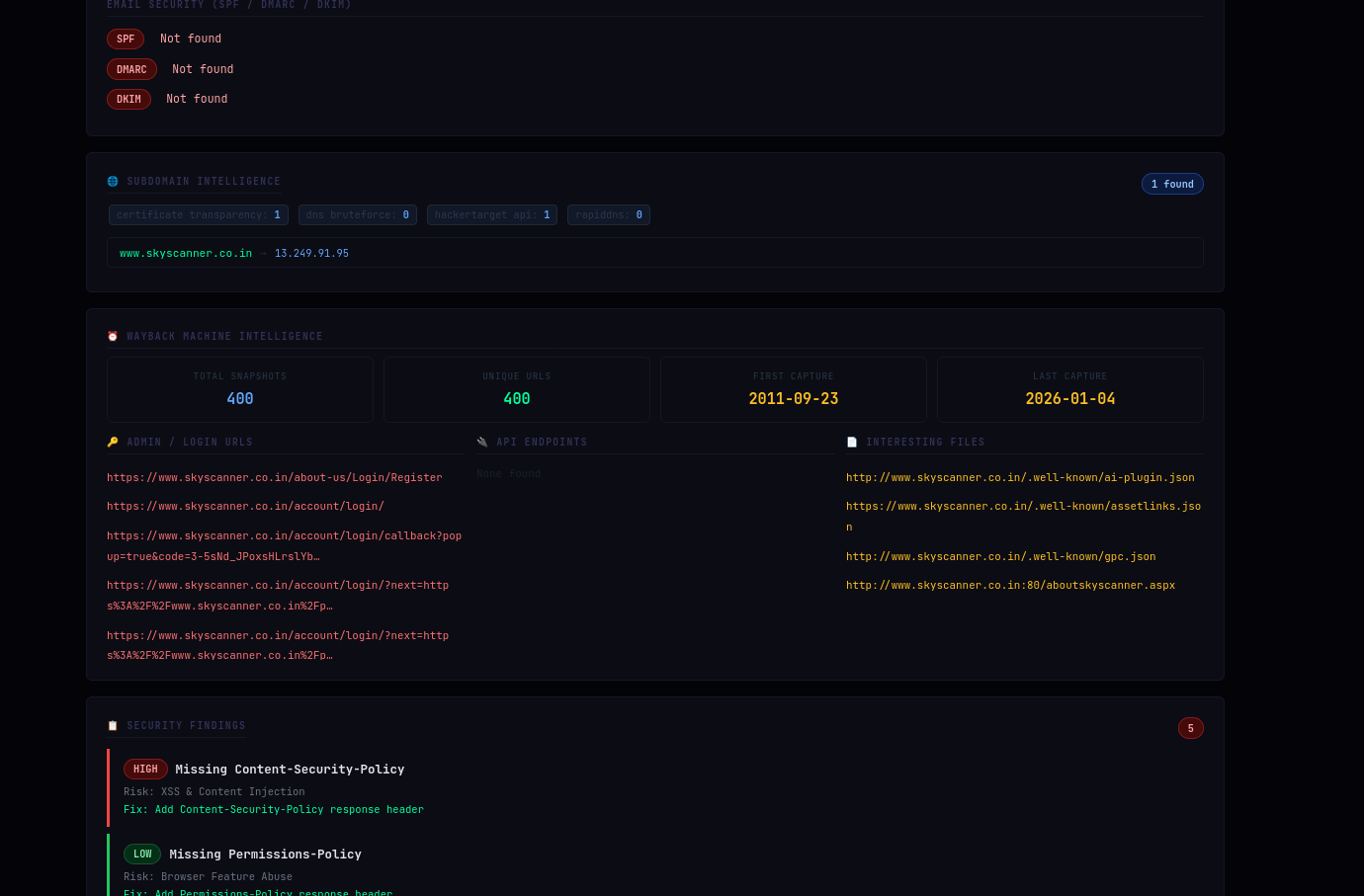The image size is (1364, 896).
Task: Click the globe icon beside Subdomain Intelligence
Action: coord(113,182)
